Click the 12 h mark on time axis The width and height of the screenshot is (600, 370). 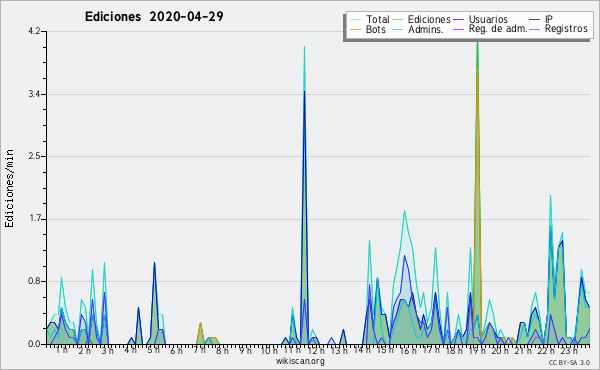(316, 350)
